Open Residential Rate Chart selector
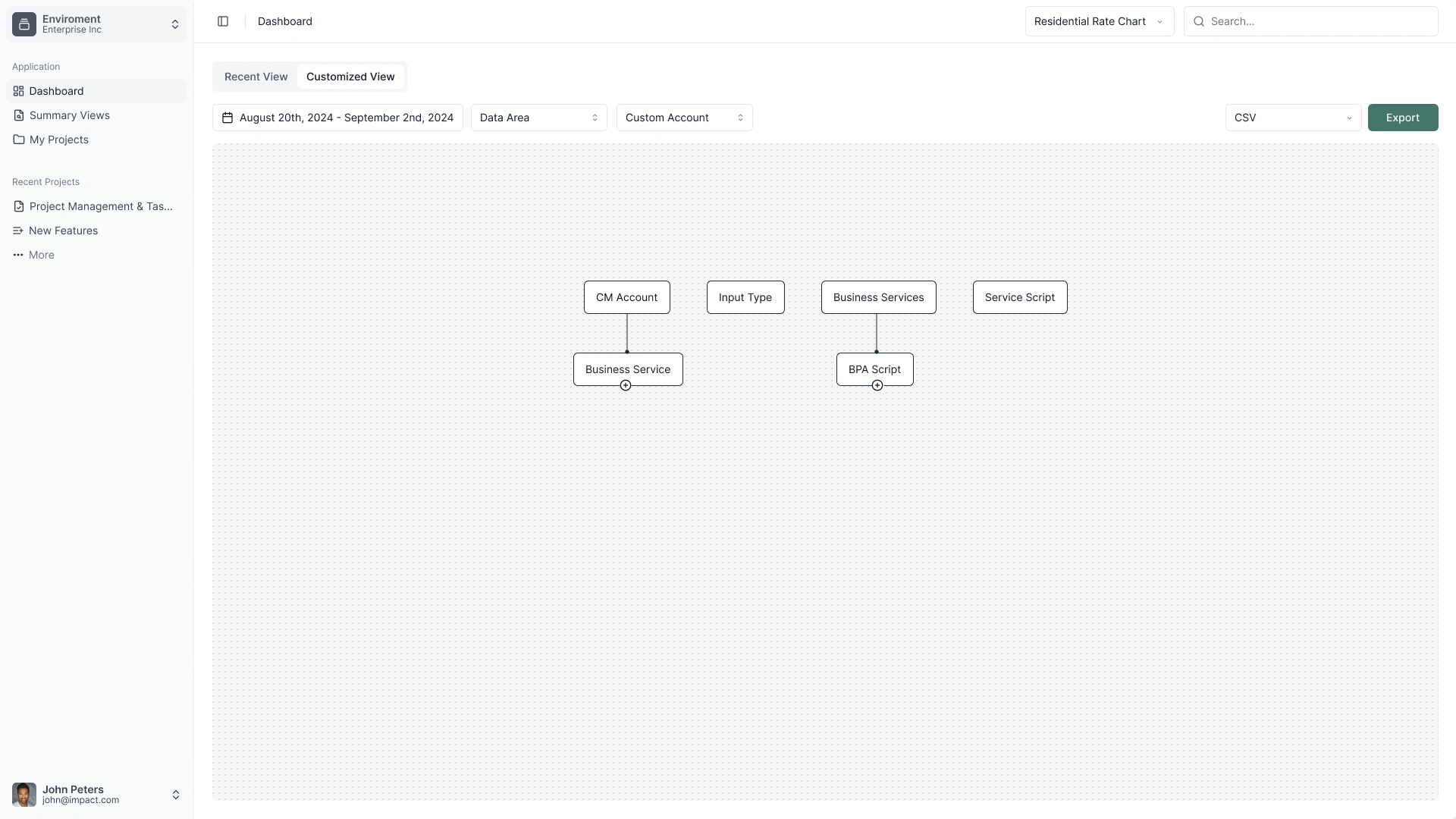The width and height of the screenshot is (1456, 819). pyautogui.click(x=1099, y=21)
